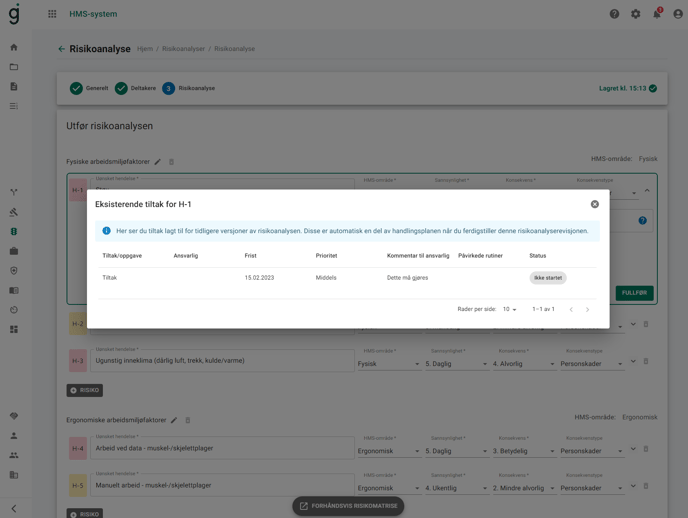Select the Deltakere step
The width and height of the screenshot is (688, 518).
click(x=135, y=88)
